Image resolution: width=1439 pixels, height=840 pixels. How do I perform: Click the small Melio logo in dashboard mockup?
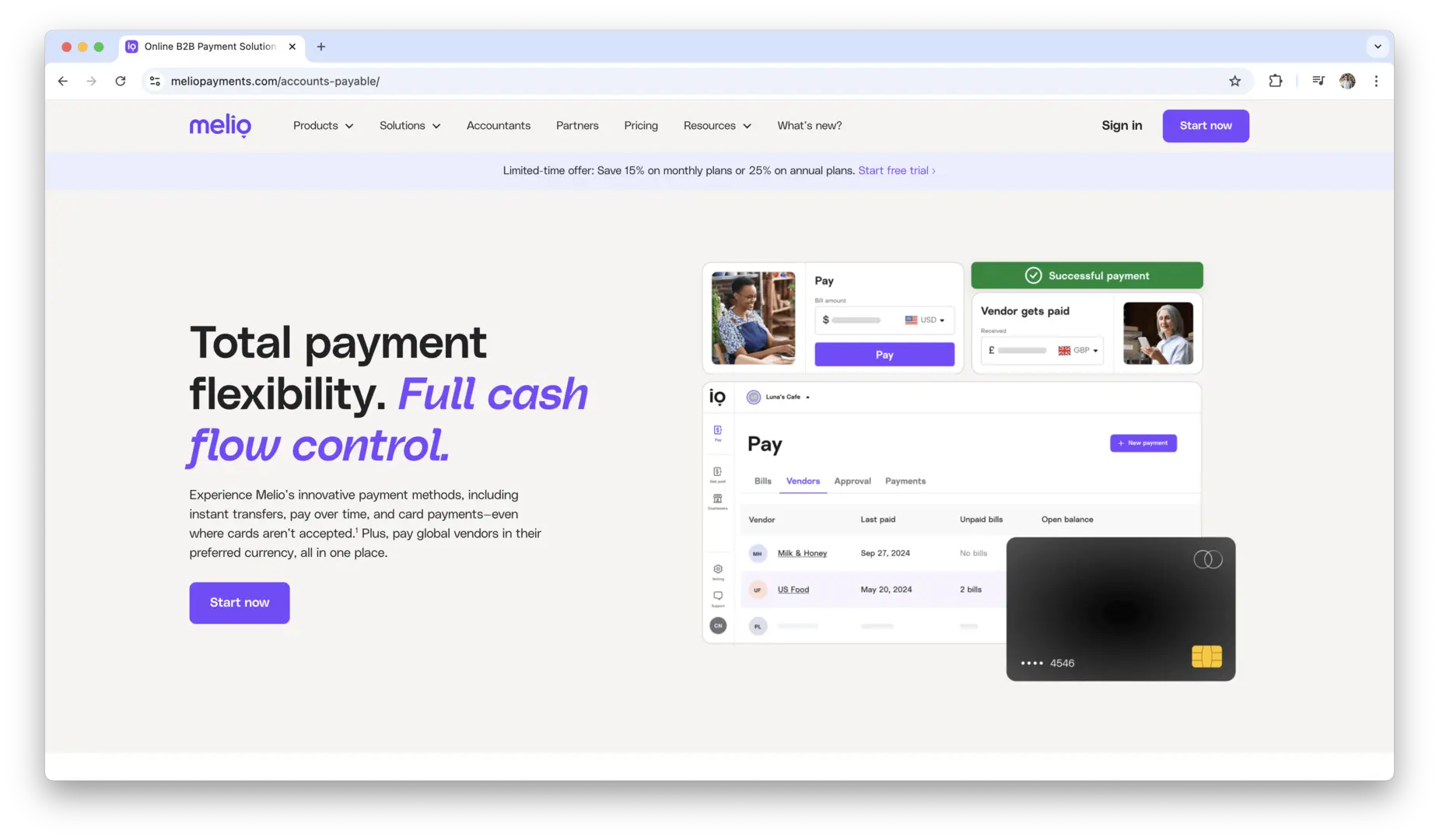(x=717, y=397)
